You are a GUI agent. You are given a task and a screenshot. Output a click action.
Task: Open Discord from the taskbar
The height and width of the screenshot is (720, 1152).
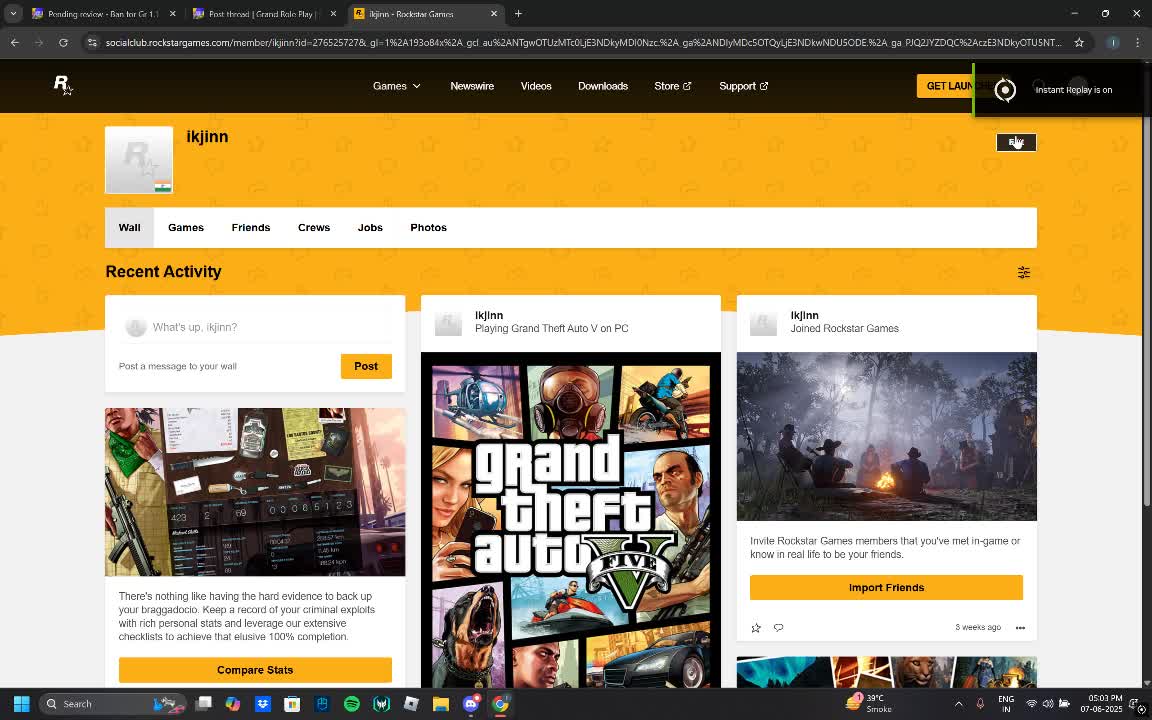click(x=470, y=704)
